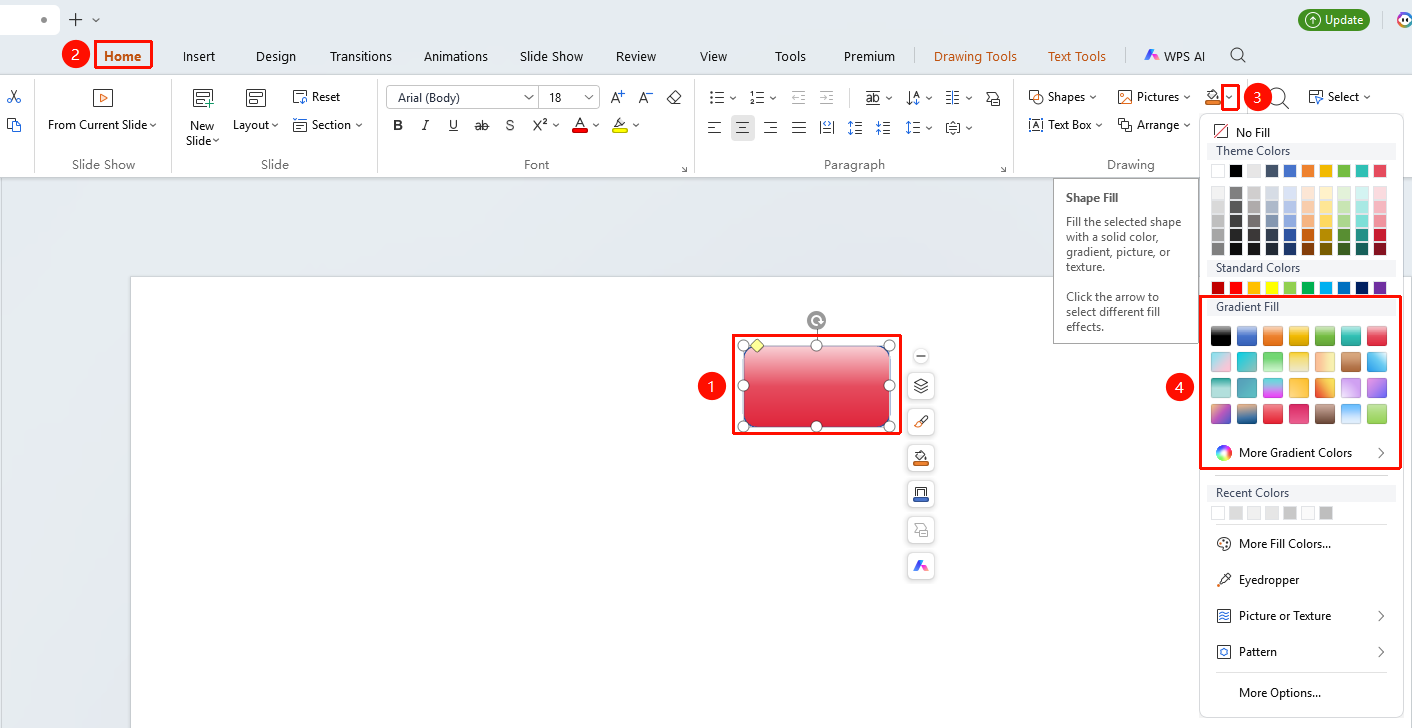1412x728 pixels.
Task: Open the Layout dropdown
Action: point(256,125)
